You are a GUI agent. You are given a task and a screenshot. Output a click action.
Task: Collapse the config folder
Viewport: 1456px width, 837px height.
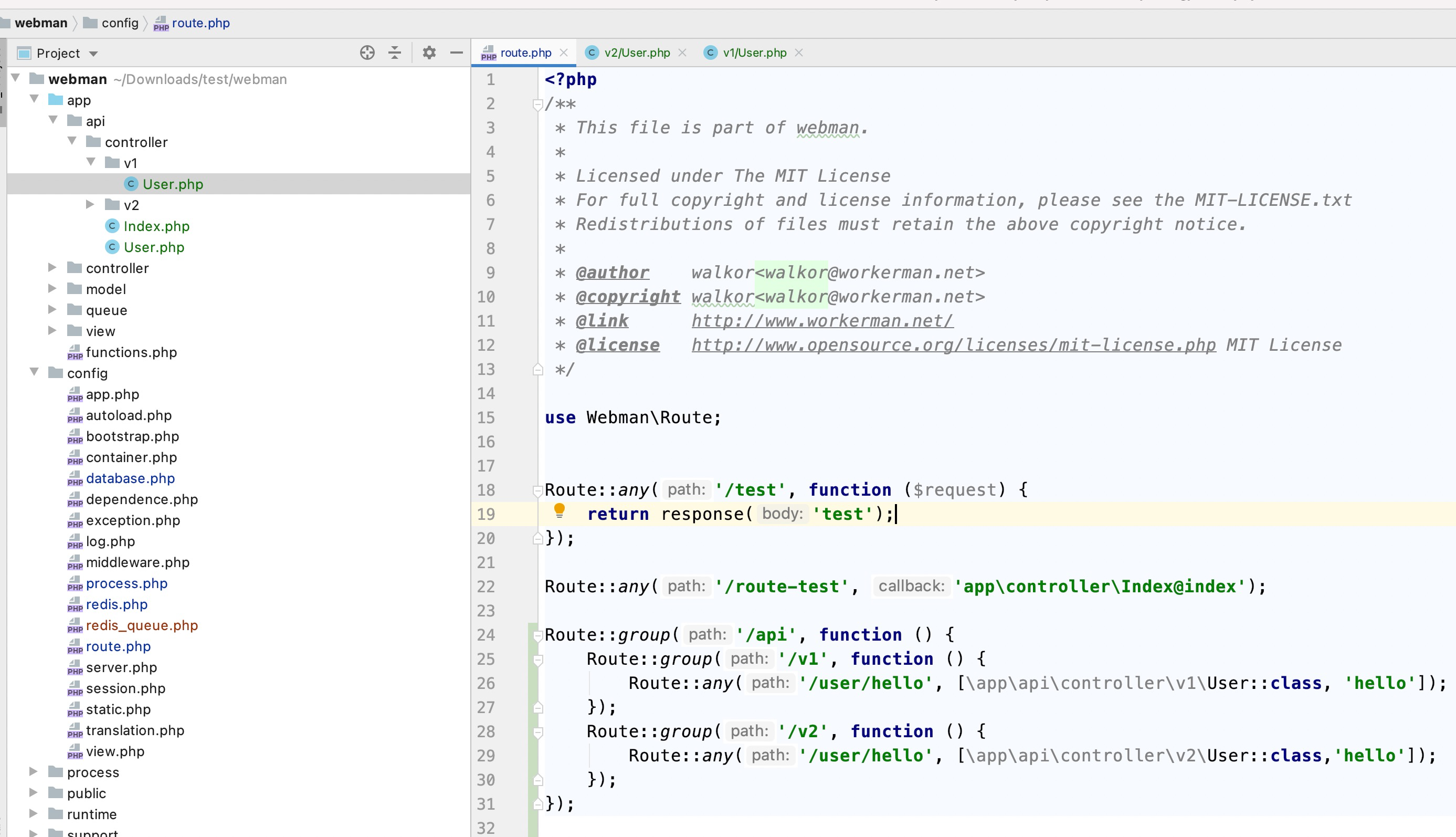click(x=35, y=372)
